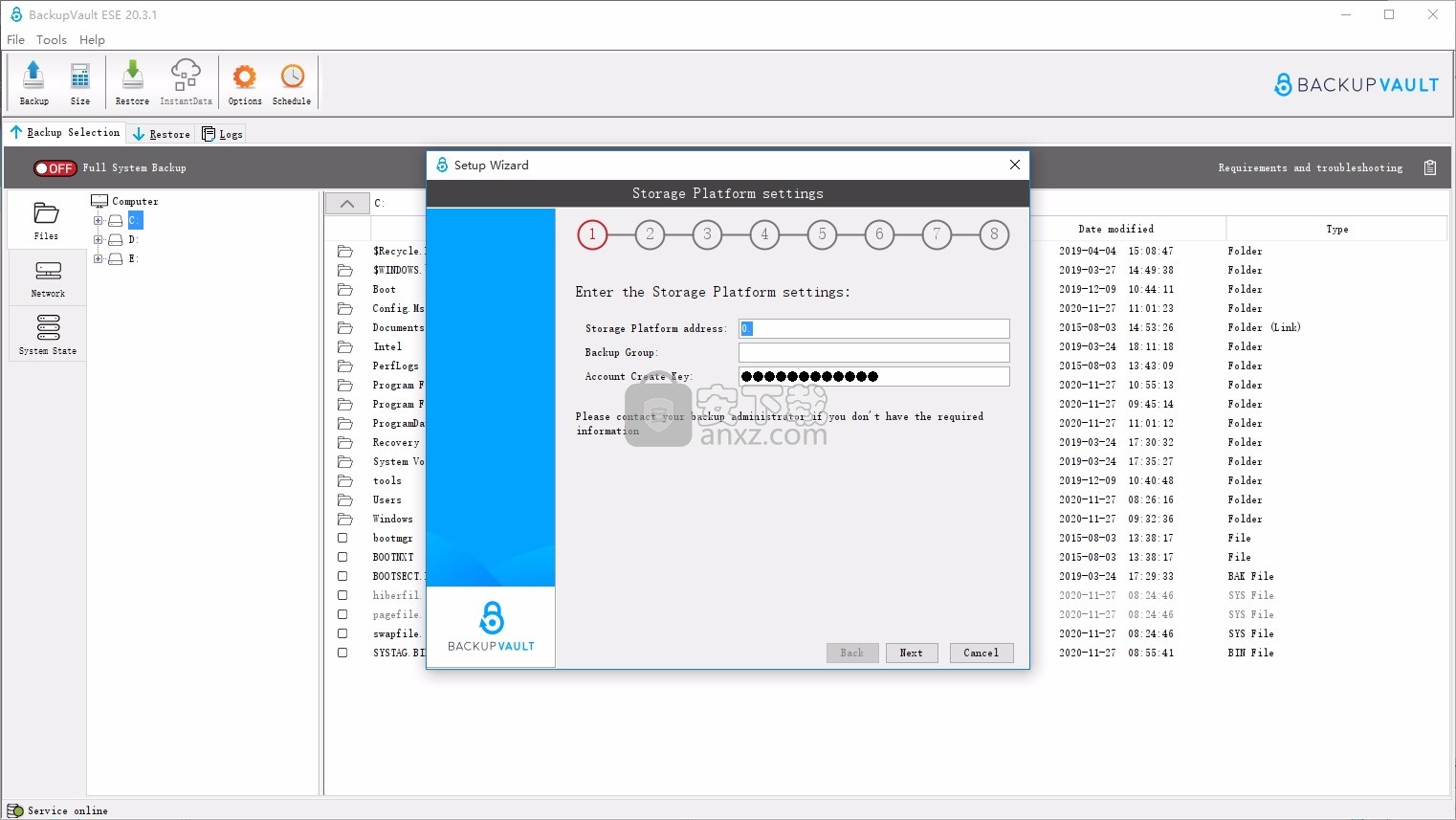1456x820 pixels.
Task: Open the Options gear icon
Action: [245, 82]
